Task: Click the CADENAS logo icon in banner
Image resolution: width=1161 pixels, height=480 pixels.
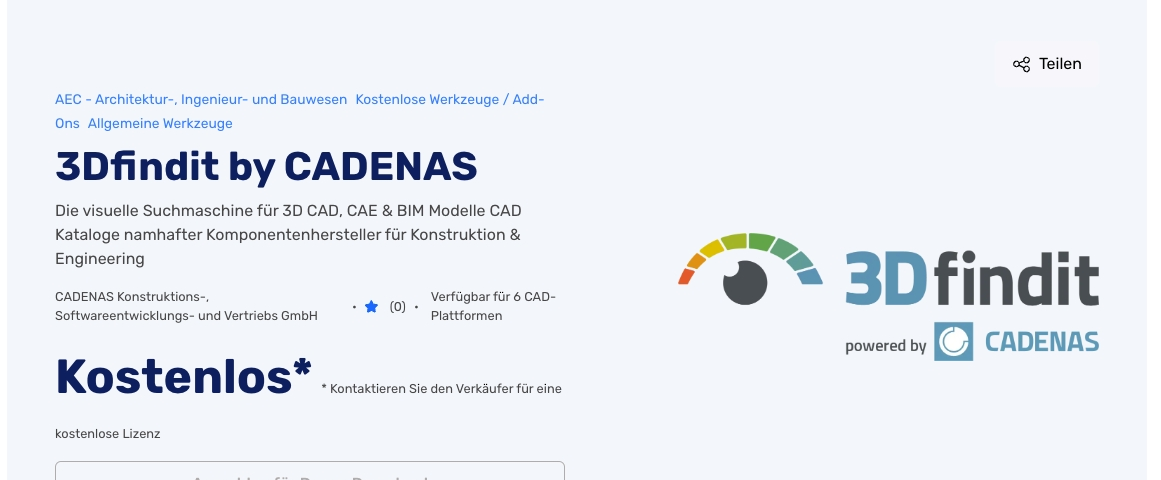Action: coord(953,341)
